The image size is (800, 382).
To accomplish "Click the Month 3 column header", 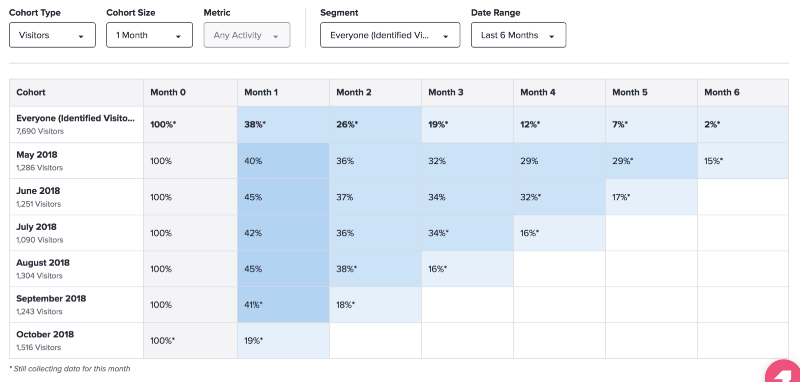I will coord(467,93).
